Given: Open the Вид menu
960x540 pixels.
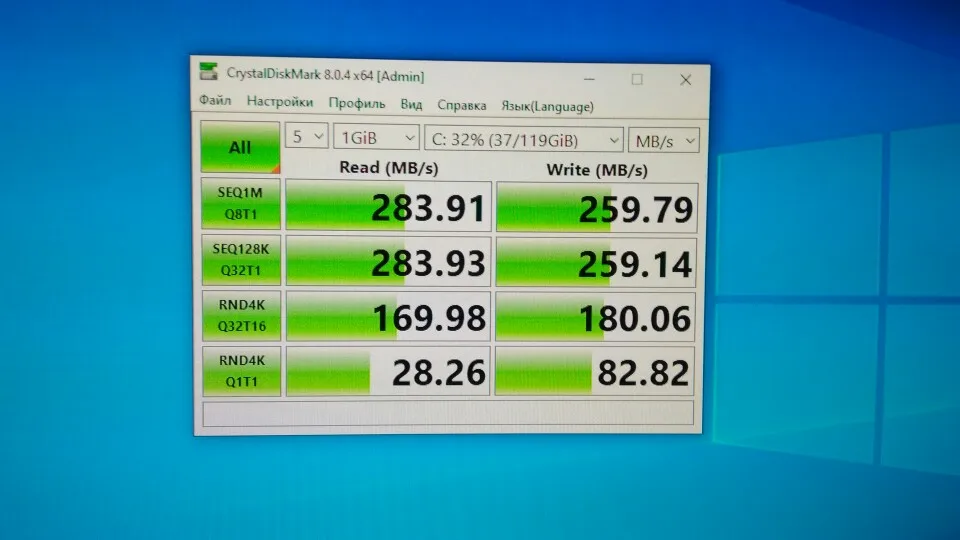Looking at the screenshot, I should coord(411,104).
